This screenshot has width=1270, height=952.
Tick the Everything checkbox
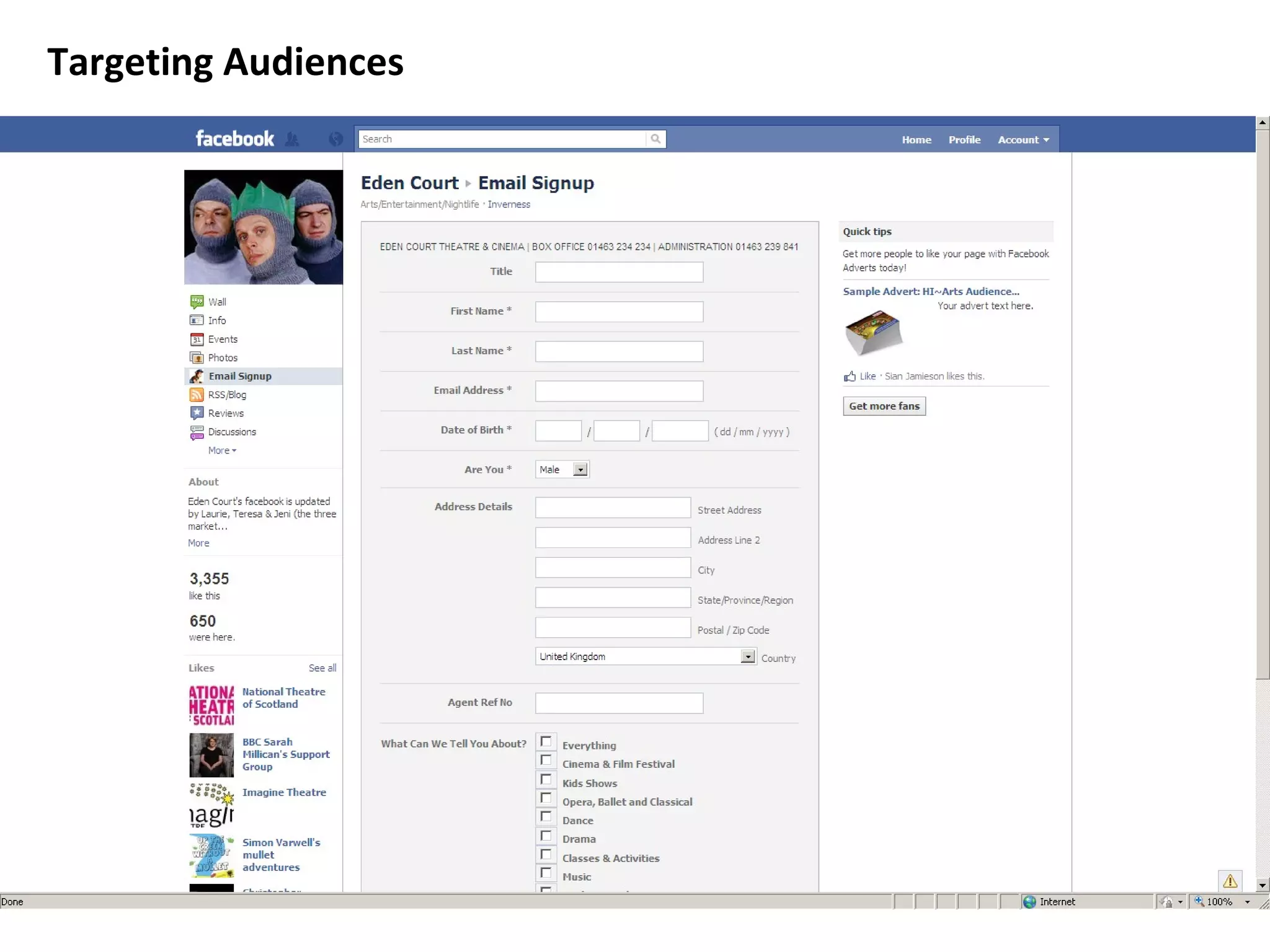coord(546,742)
